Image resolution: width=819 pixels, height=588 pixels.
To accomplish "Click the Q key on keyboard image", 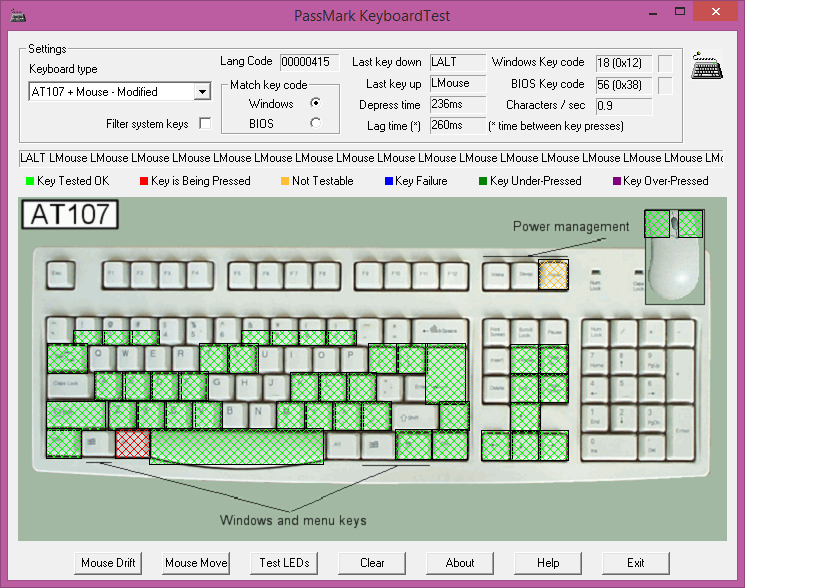I will [x=103, y=358].
